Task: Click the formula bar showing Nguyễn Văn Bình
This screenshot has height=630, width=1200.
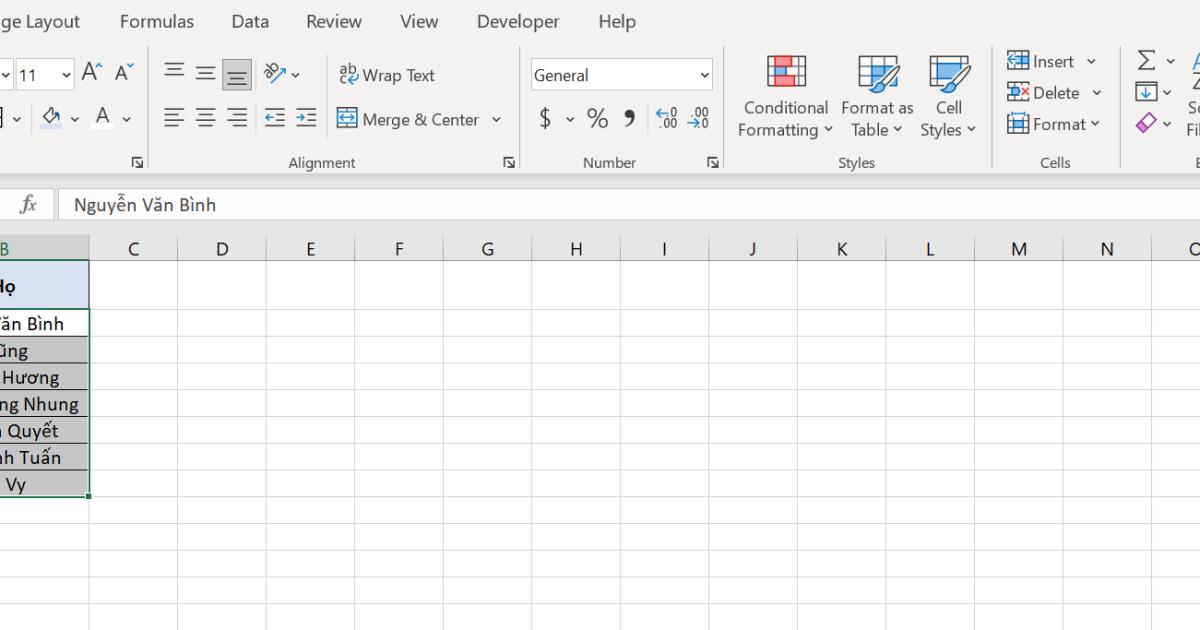Action: point(300,204)
